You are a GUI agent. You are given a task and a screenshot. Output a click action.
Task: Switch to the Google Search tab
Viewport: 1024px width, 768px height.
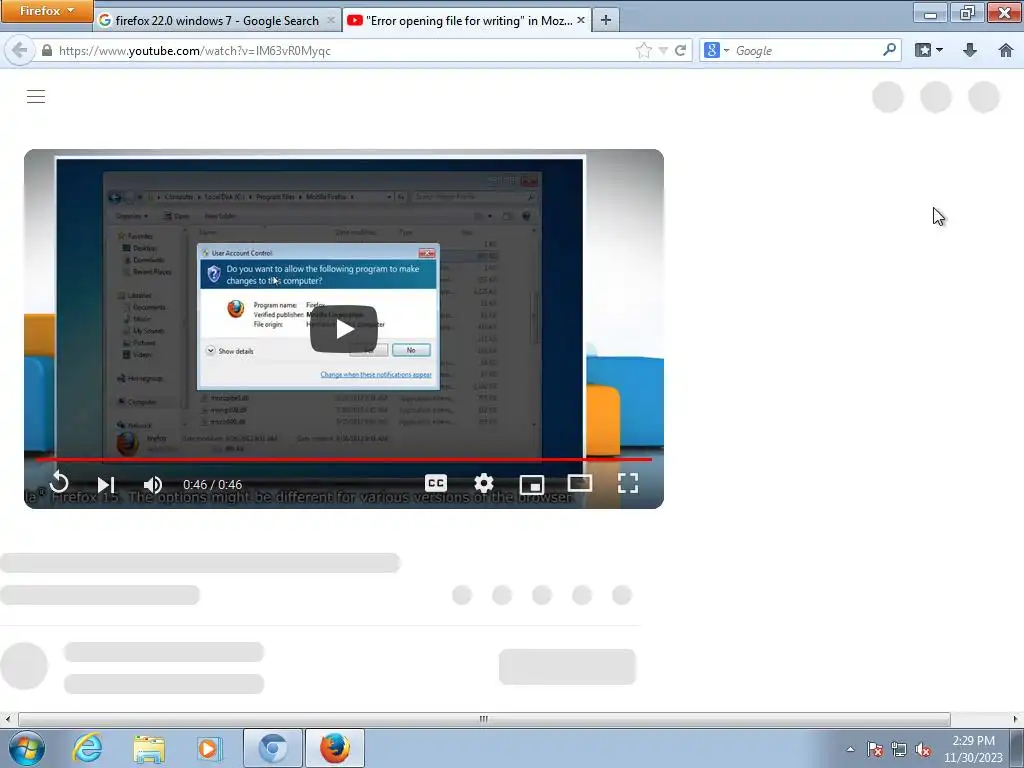(x=217, y=21)
